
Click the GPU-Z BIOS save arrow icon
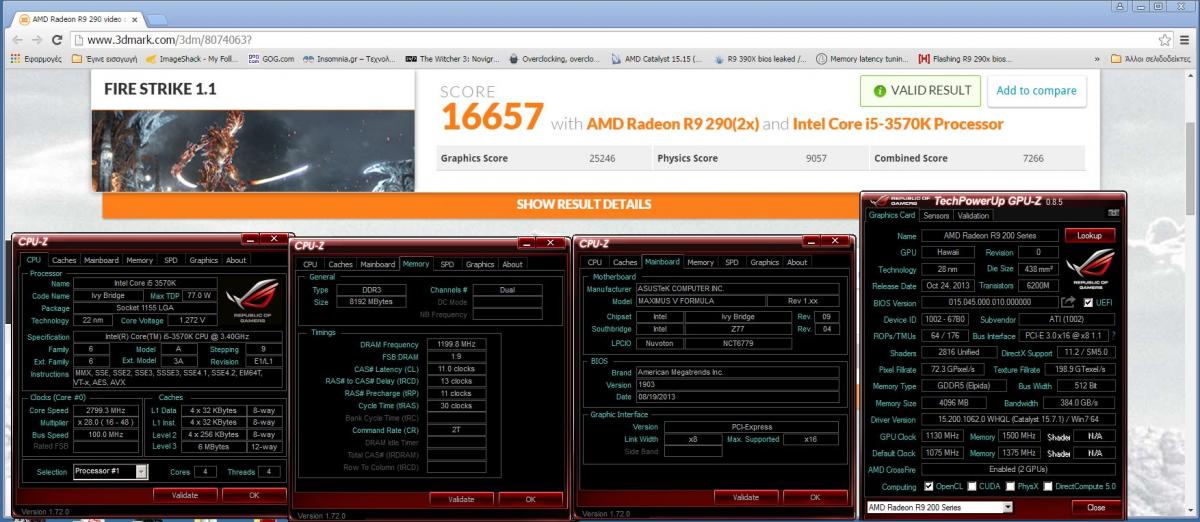click(1067, 302)
